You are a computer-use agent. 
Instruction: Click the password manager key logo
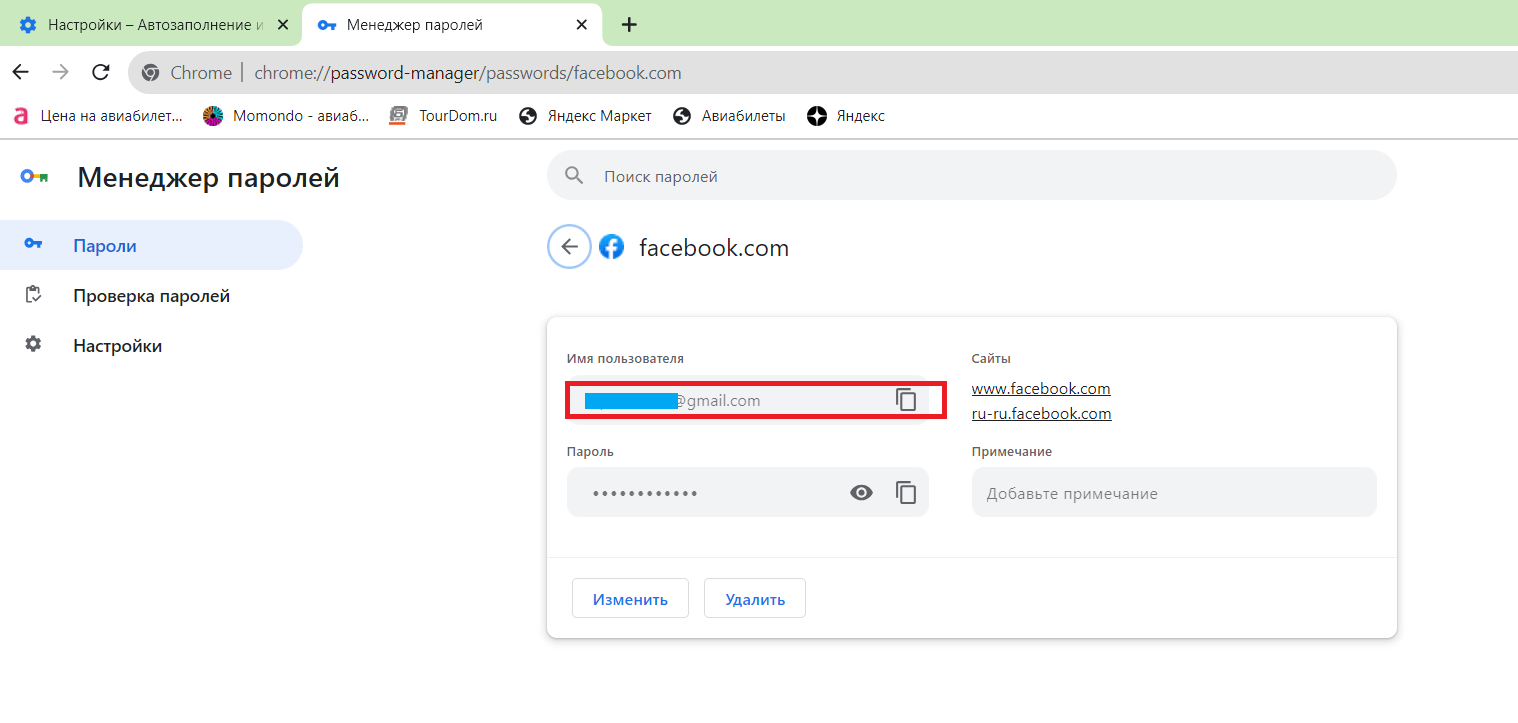[x=34, y=177]
